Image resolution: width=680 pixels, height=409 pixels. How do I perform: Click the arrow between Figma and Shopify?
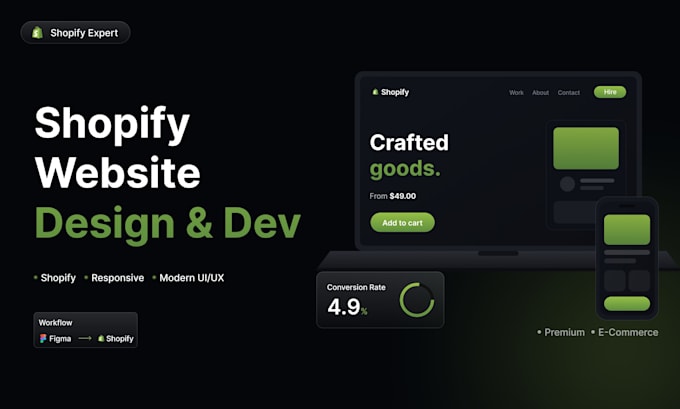[x=85, y=338]
